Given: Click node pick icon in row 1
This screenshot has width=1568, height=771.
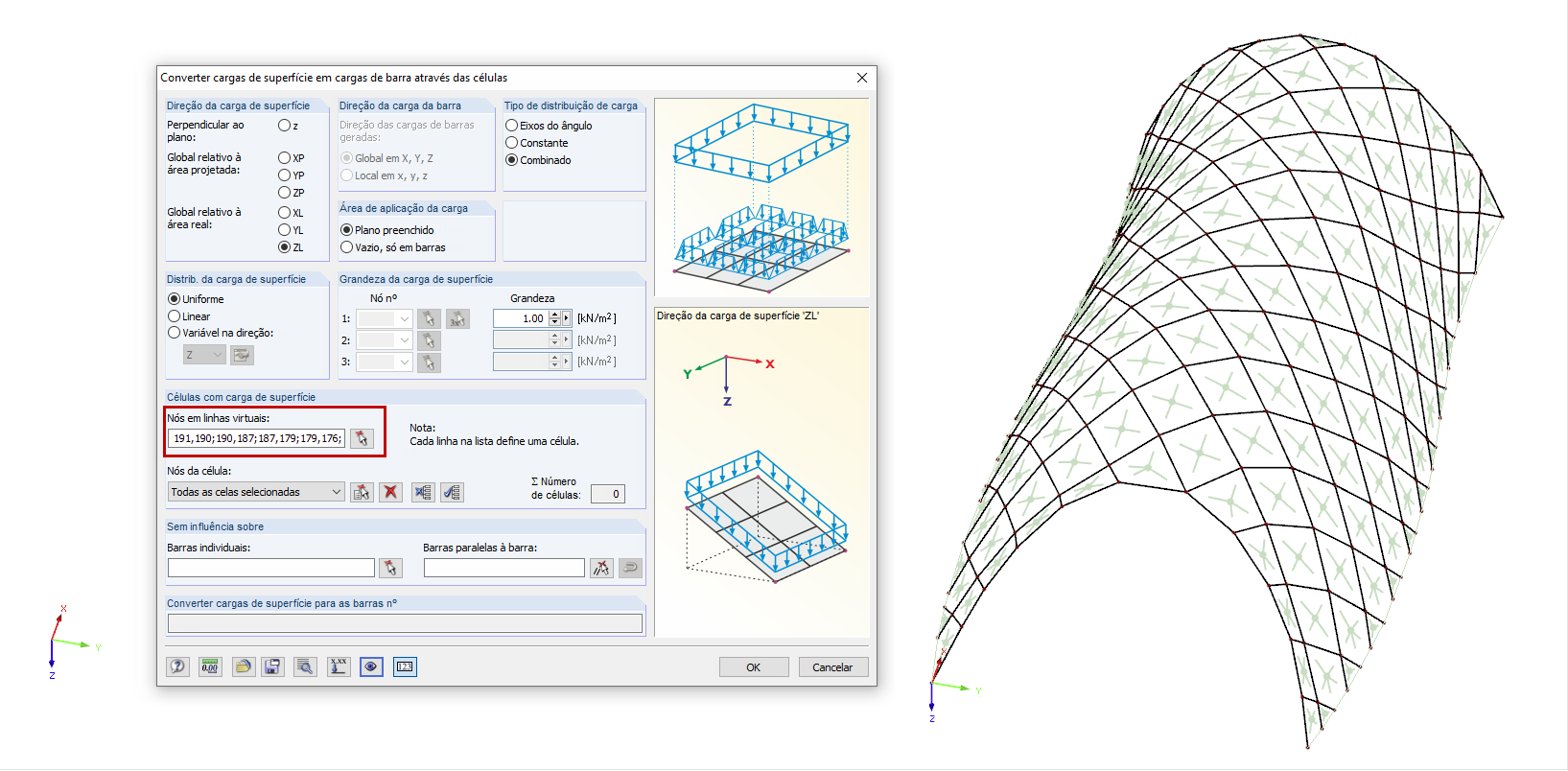Looking at the screenshot, I should 429,318.
